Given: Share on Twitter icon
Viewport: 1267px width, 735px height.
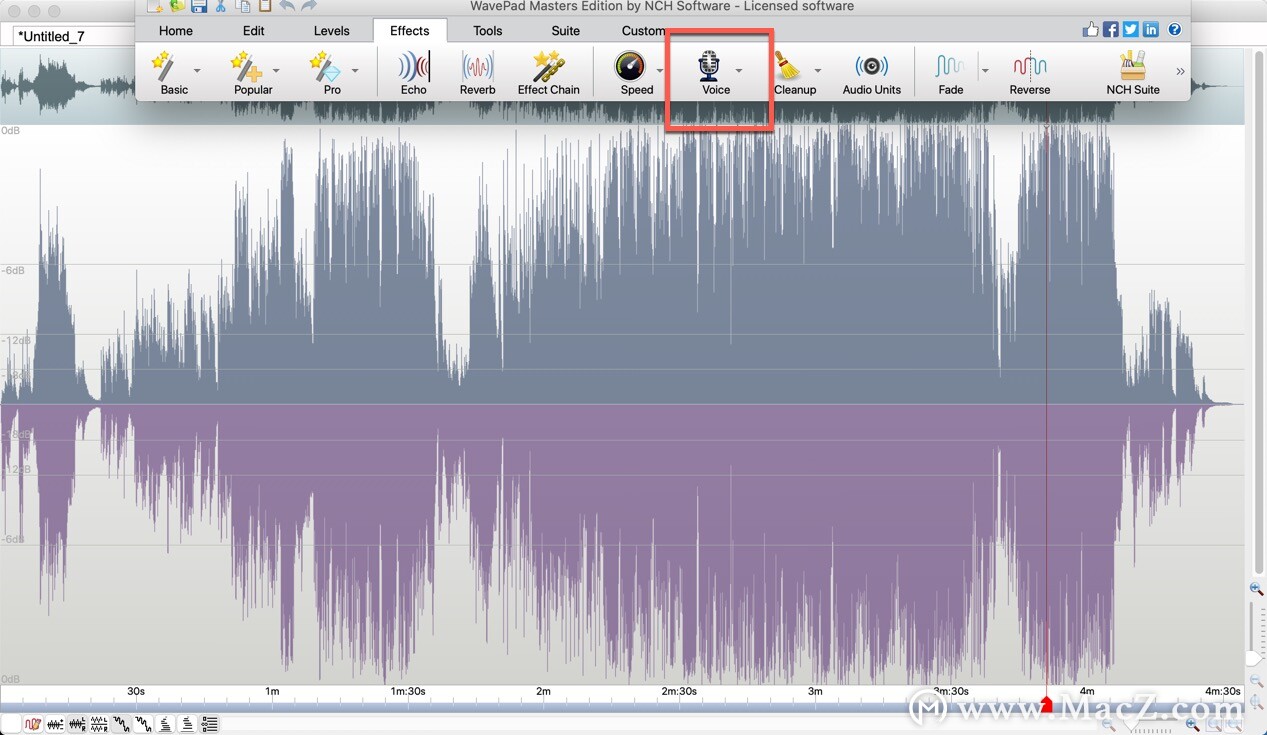Looking at the screenshot, I should tap(1131, 30).
